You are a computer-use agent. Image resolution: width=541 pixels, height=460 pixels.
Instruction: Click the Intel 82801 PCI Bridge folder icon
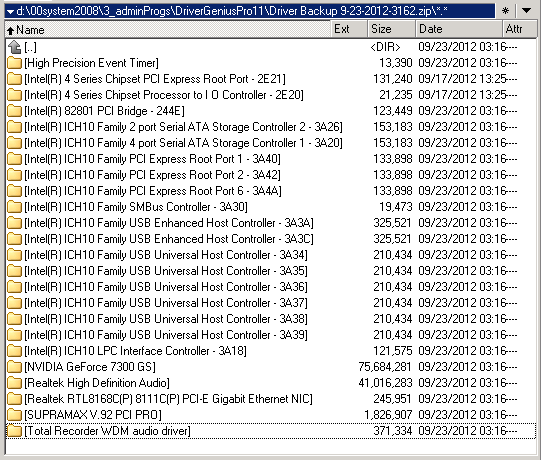[x=14, y=111]
